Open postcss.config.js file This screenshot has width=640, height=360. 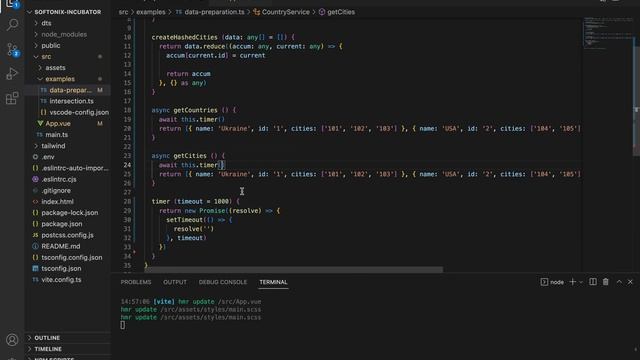[x=67, y=235]
